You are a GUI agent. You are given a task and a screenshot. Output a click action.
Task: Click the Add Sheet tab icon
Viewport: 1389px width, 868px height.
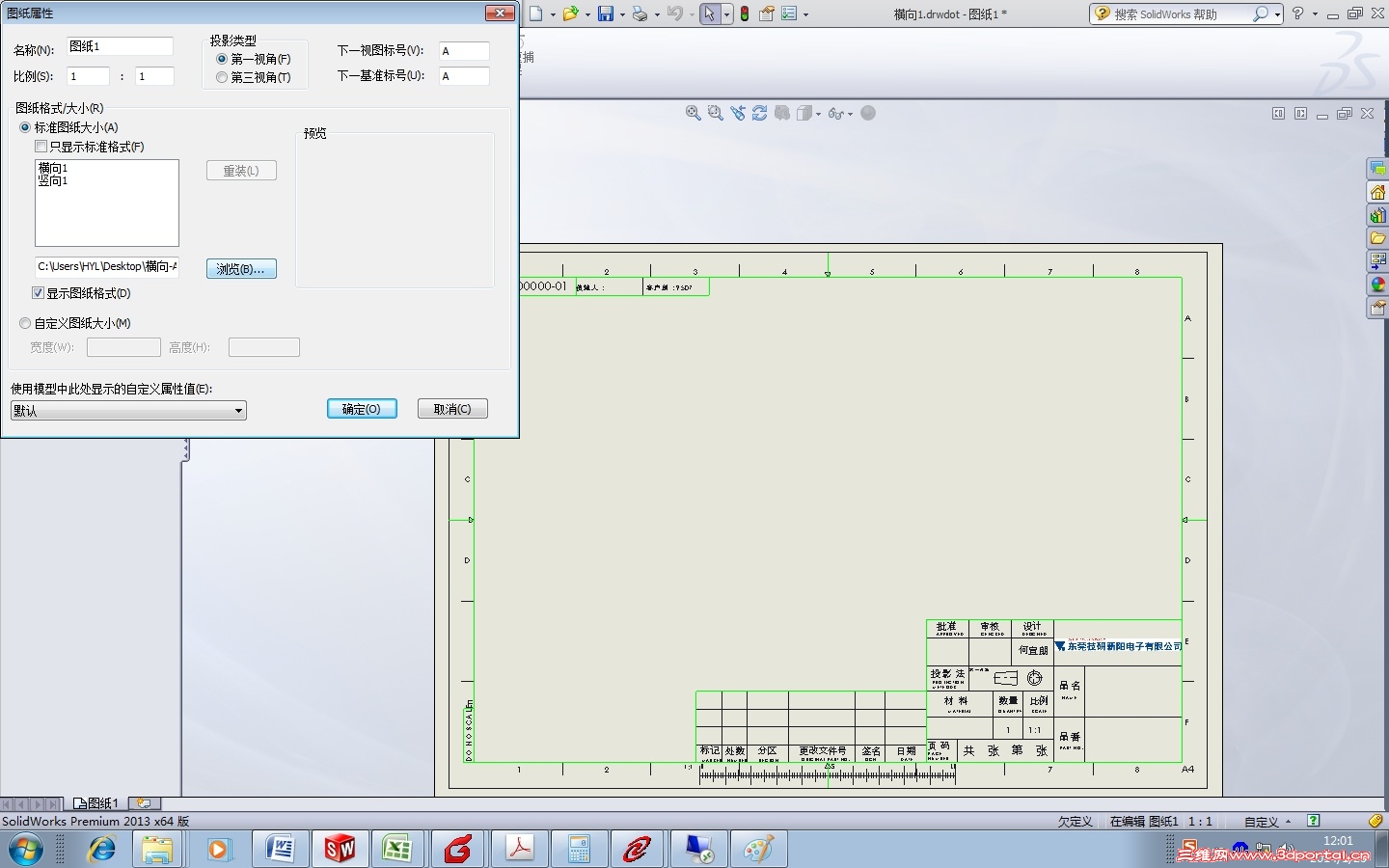tap(144, 802)
